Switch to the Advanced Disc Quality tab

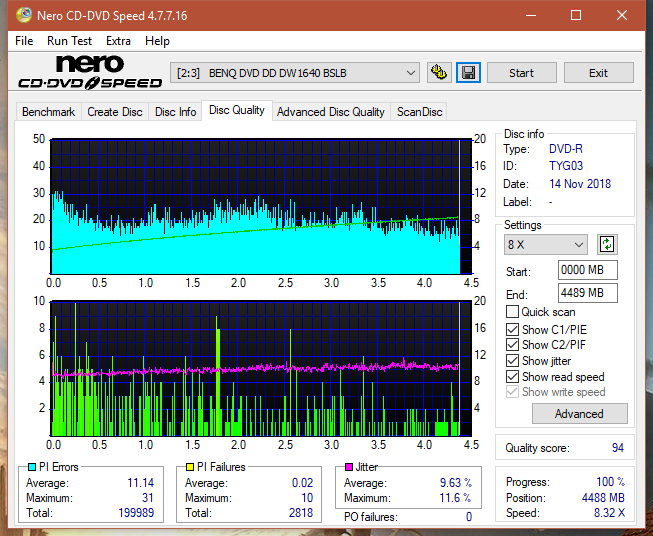pos(331,112)
